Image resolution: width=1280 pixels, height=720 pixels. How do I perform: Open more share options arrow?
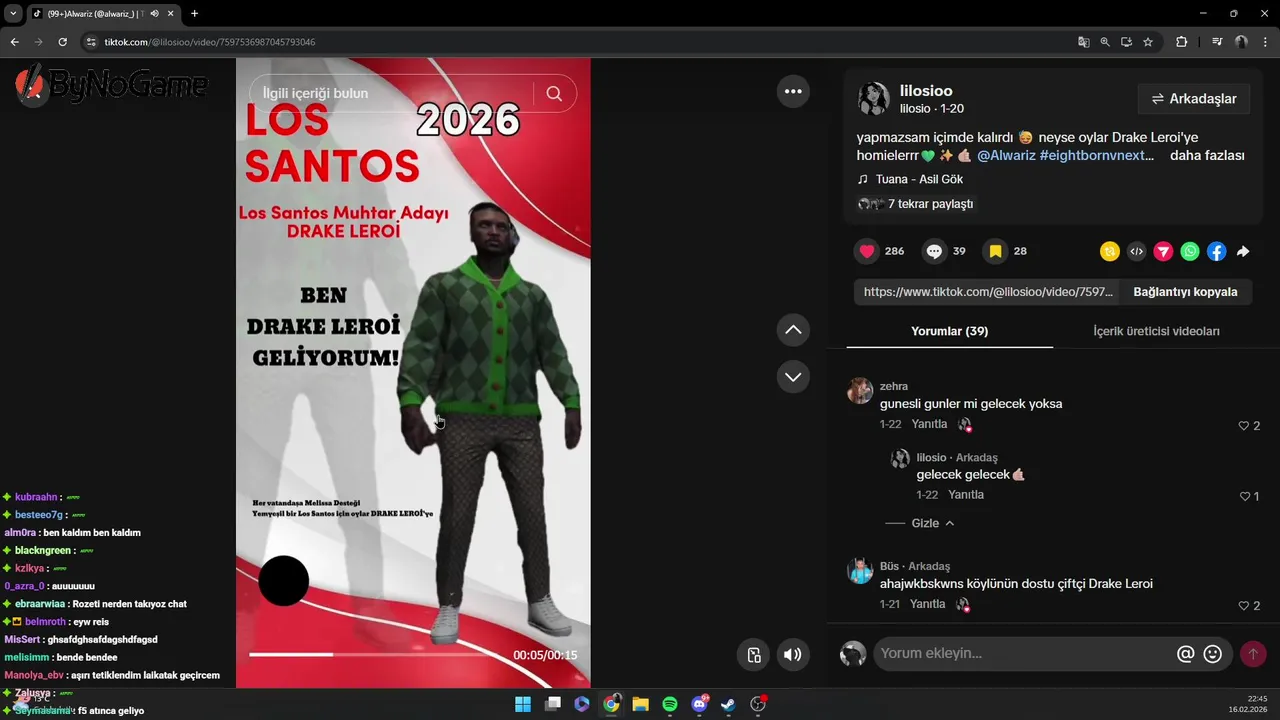point(1243,252)
